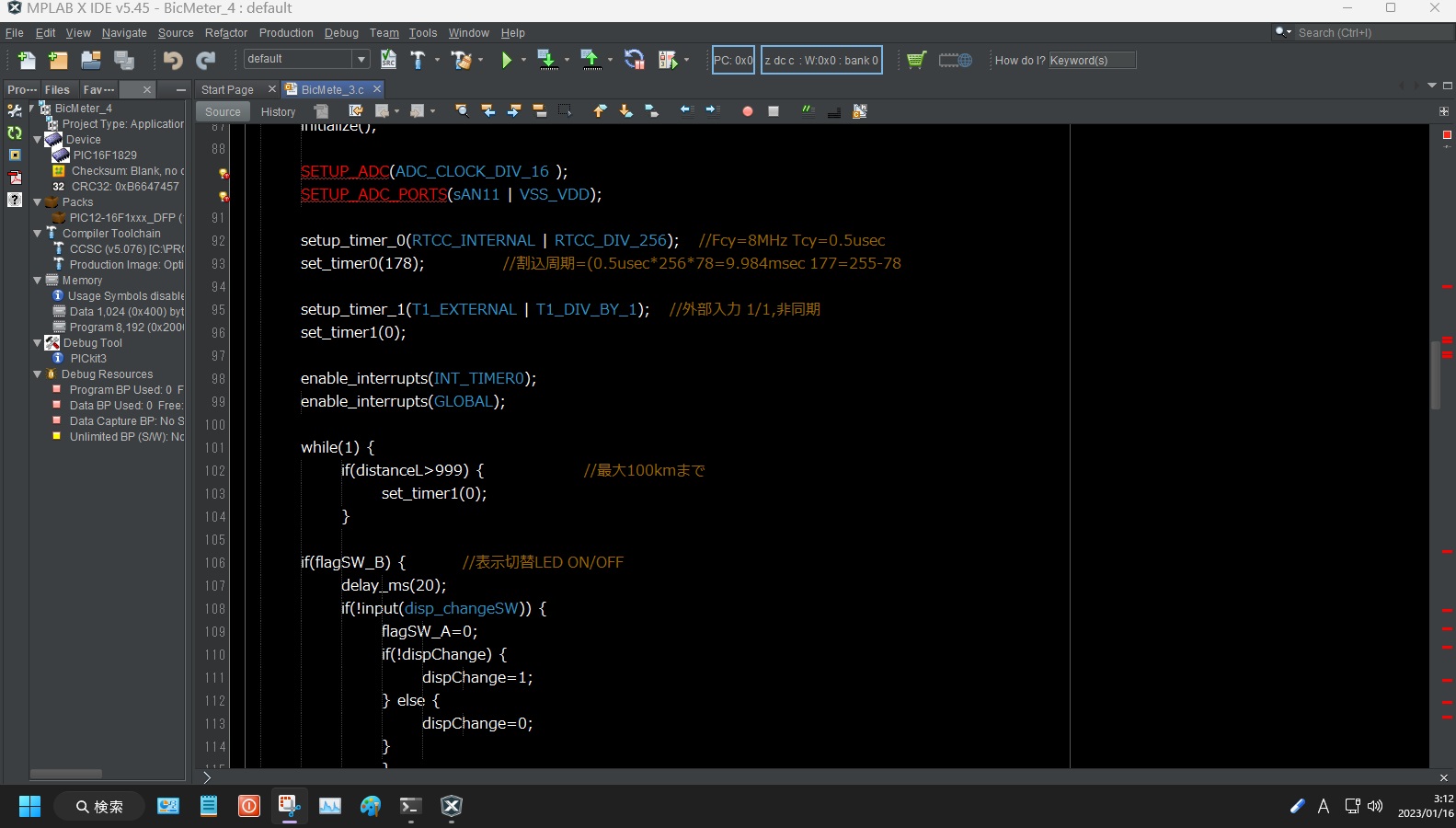1456x828 pixels.
Task: Toggle rectangular selection in editor toolbar
Action: (x=565, y=111)
